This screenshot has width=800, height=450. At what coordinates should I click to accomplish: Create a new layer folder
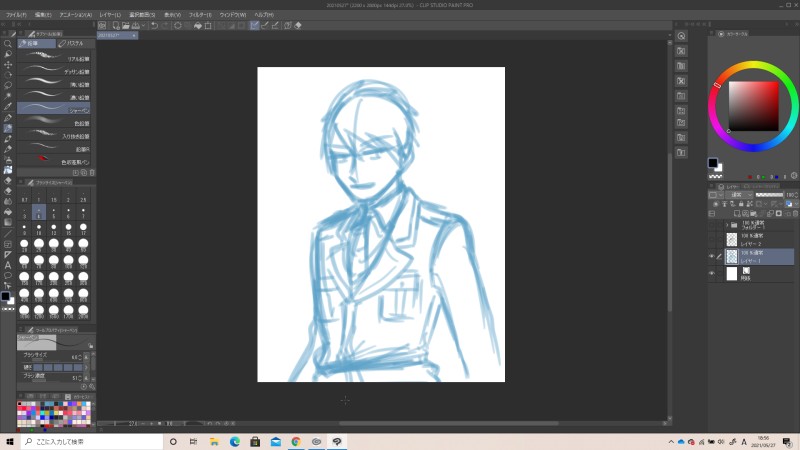[x=754, y=214]
